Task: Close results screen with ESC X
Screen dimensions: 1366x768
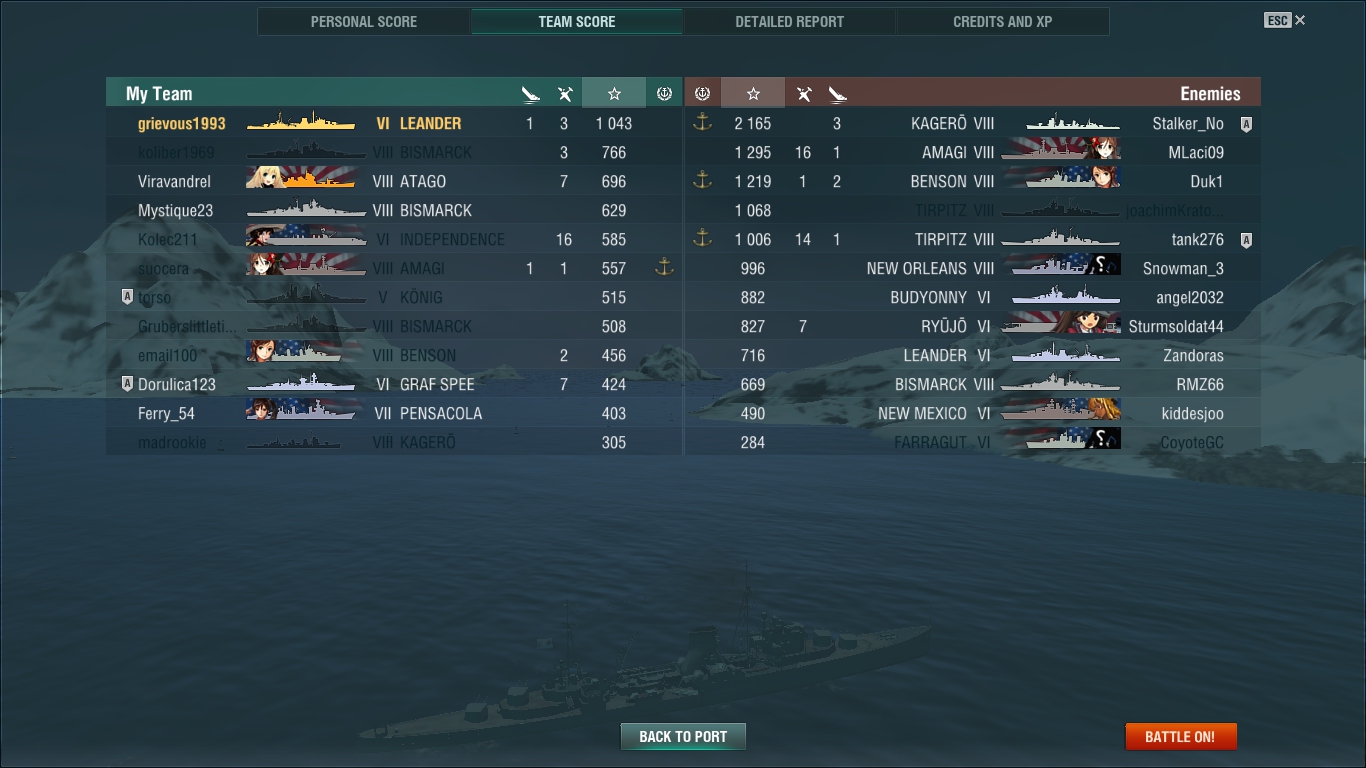Action: pyautogui.click(x=1285, y=20)
